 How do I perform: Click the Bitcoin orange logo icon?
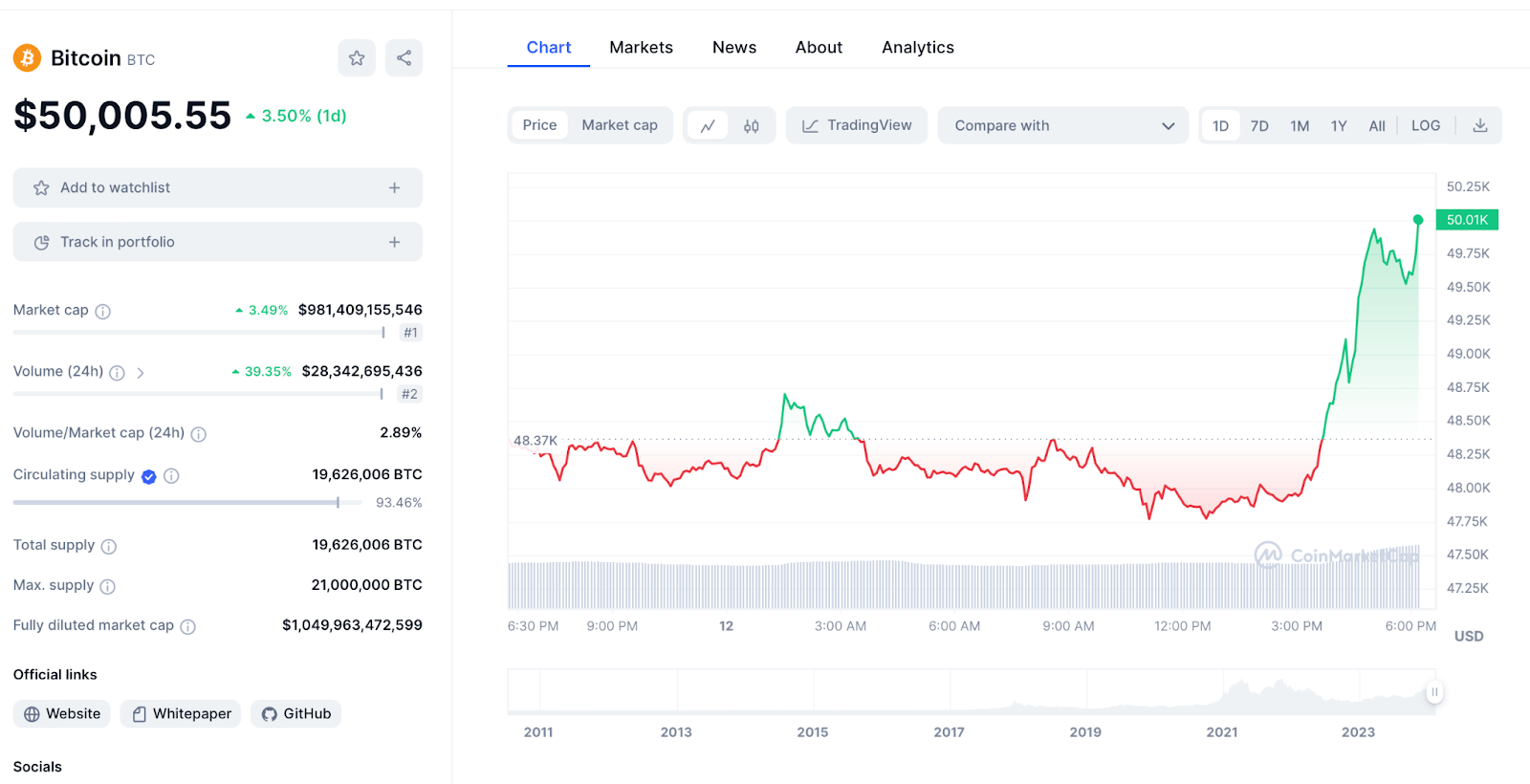click(x=27, y=58)
